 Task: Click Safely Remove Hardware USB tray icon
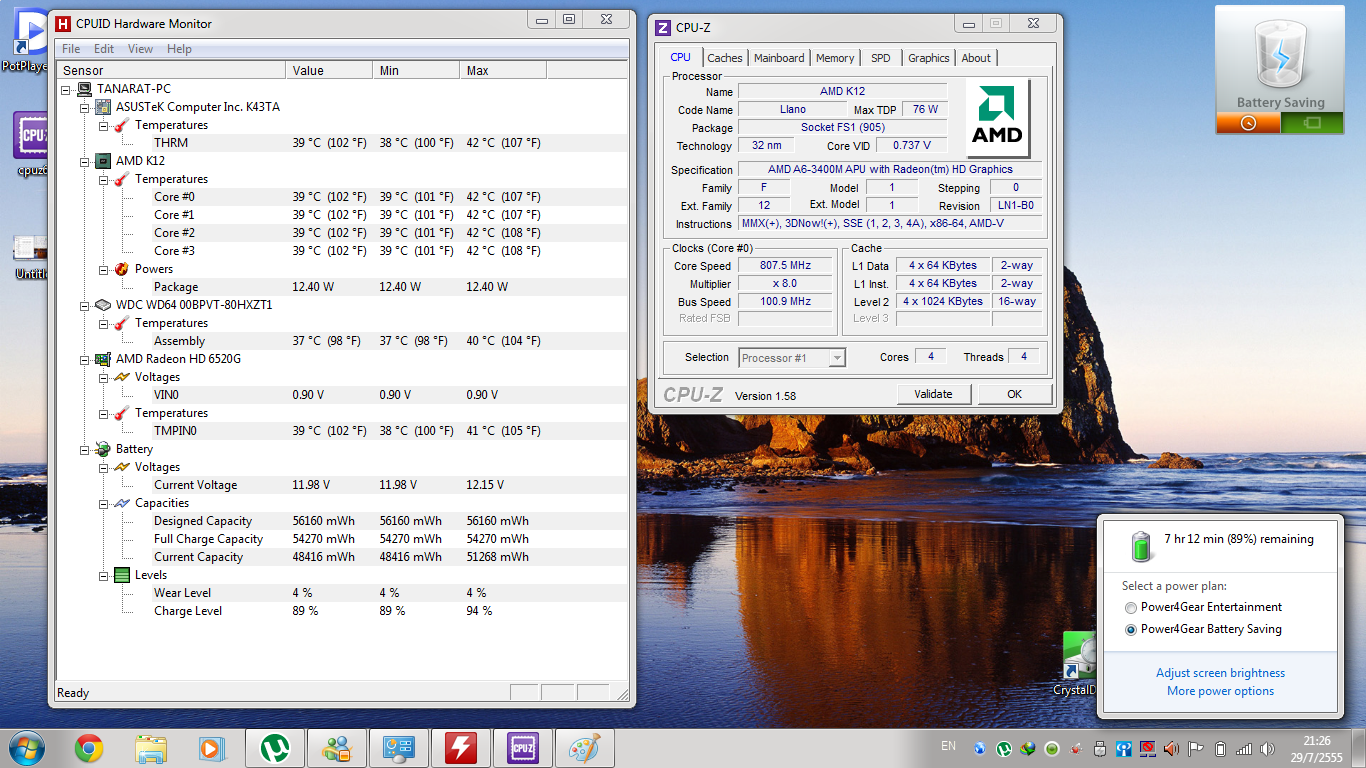click(1100, 749)
